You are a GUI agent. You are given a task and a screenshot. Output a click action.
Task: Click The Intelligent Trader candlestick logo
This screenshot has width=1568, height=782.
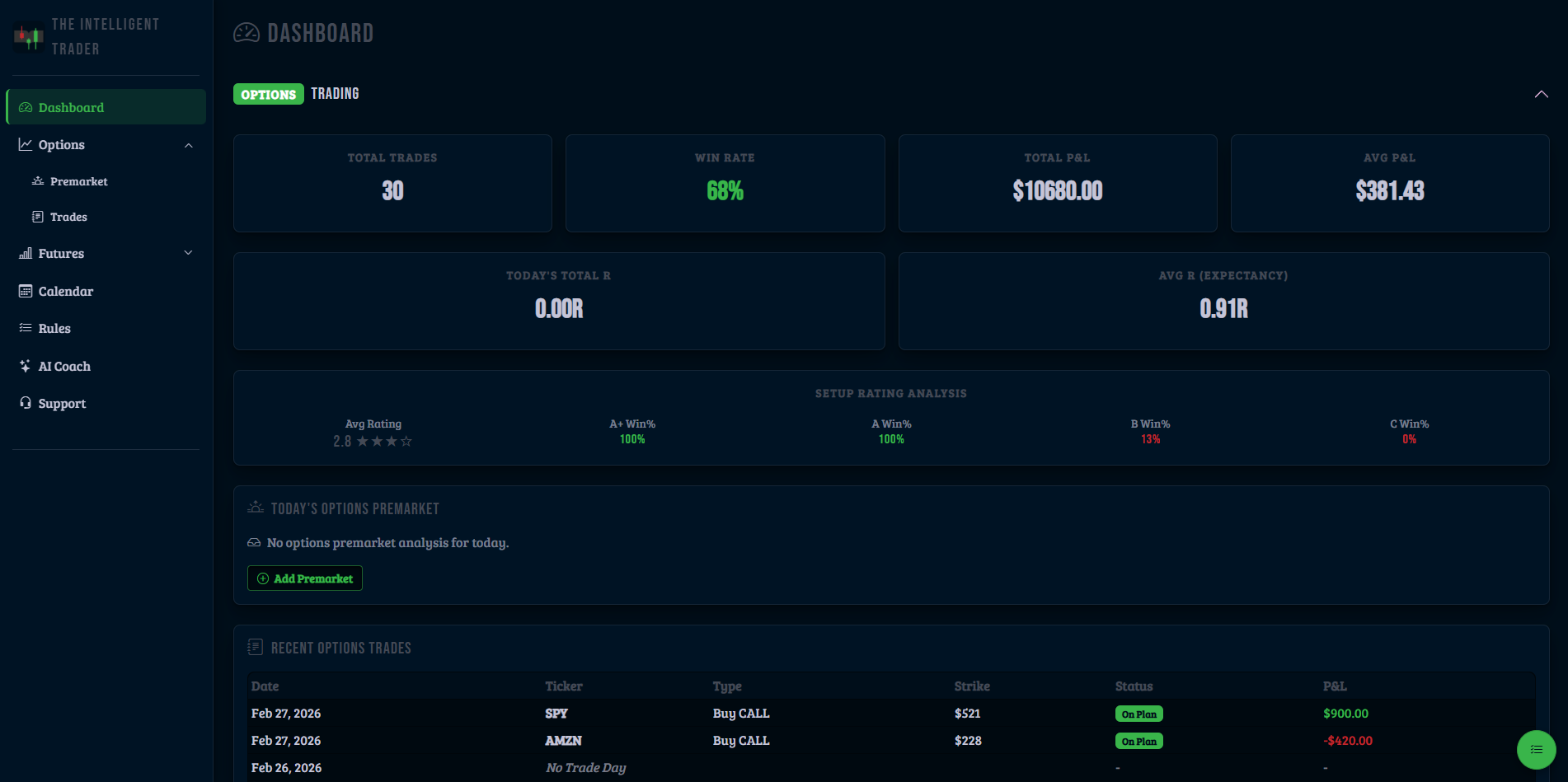pyautogui.click(x=27, y=36)
